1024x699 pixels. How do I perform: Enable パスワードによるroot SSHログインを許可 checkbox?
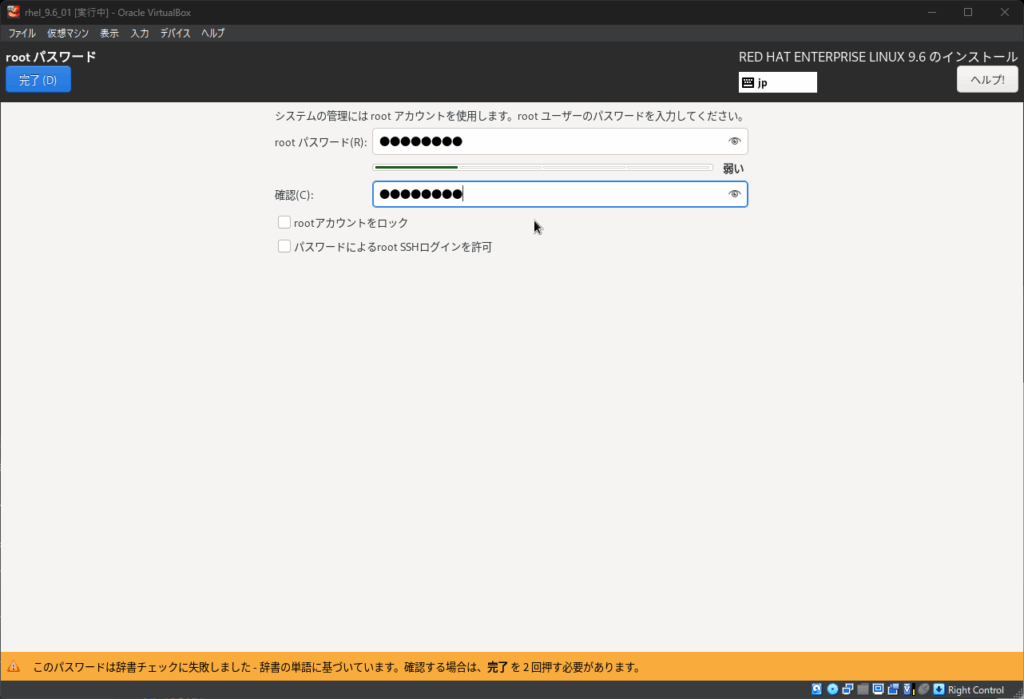tap(284, 246)
